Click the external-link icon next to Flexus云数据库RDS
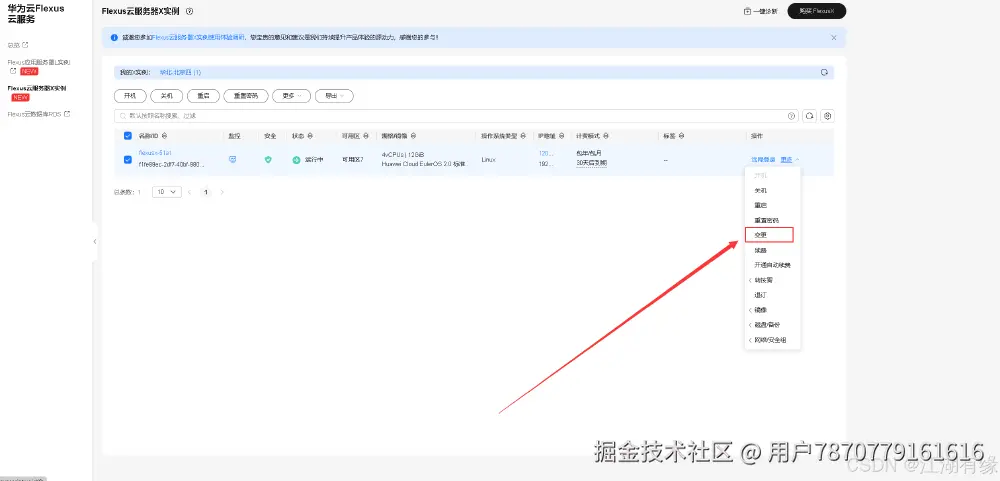 point(67,114)
